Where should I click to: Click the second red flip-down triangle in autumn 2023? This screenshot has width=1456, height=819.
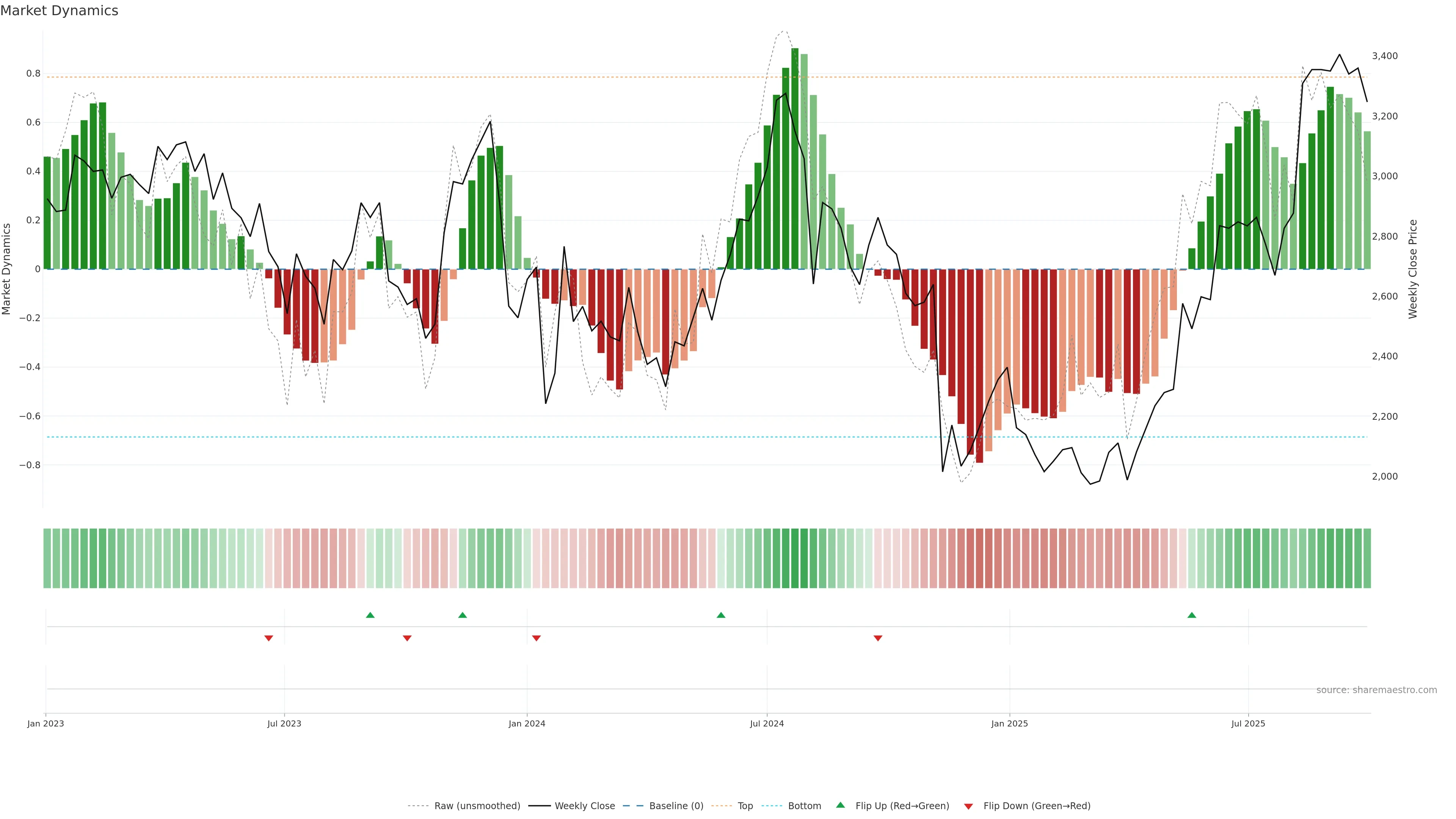click(407, 638)
